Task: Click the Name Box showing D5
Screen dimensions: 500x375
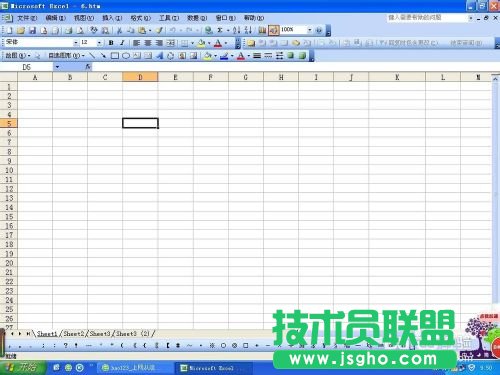Action: click(x=27, y=67)
